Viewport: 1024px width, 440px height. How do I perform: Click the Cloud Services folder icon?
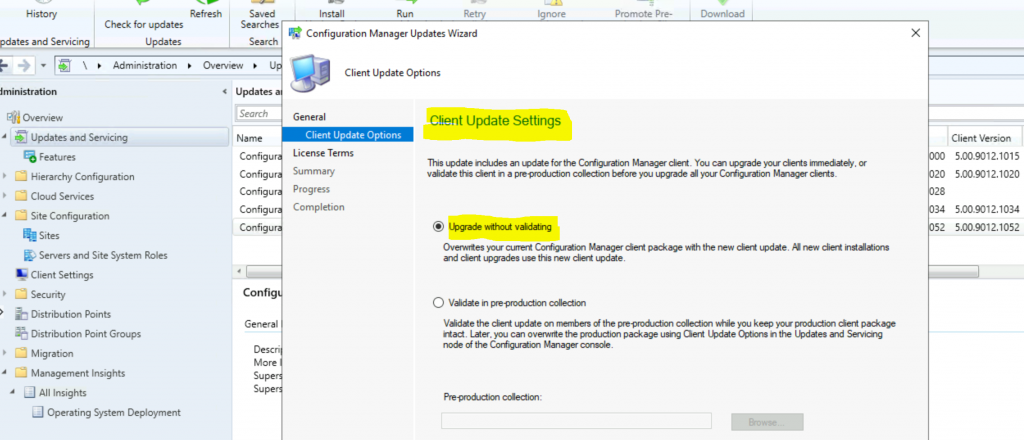(22, 196)
